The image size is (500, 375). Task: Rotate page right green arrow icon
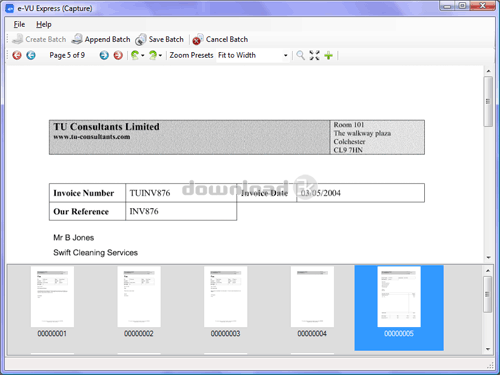click(153, 55)
